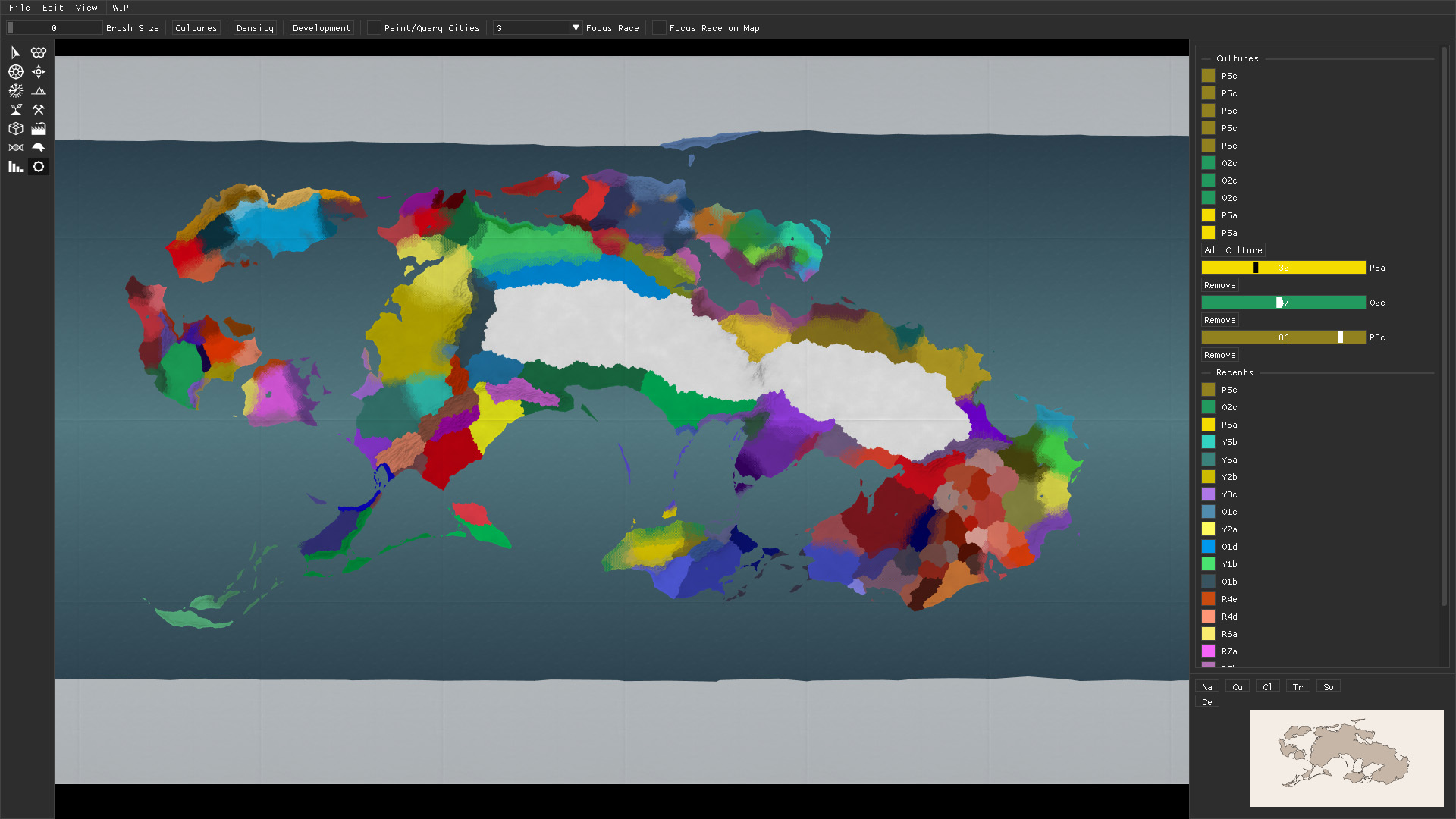Select the 3D box tool icon
The height and width of the screenshot is (819, 1456).
(15, 128)
